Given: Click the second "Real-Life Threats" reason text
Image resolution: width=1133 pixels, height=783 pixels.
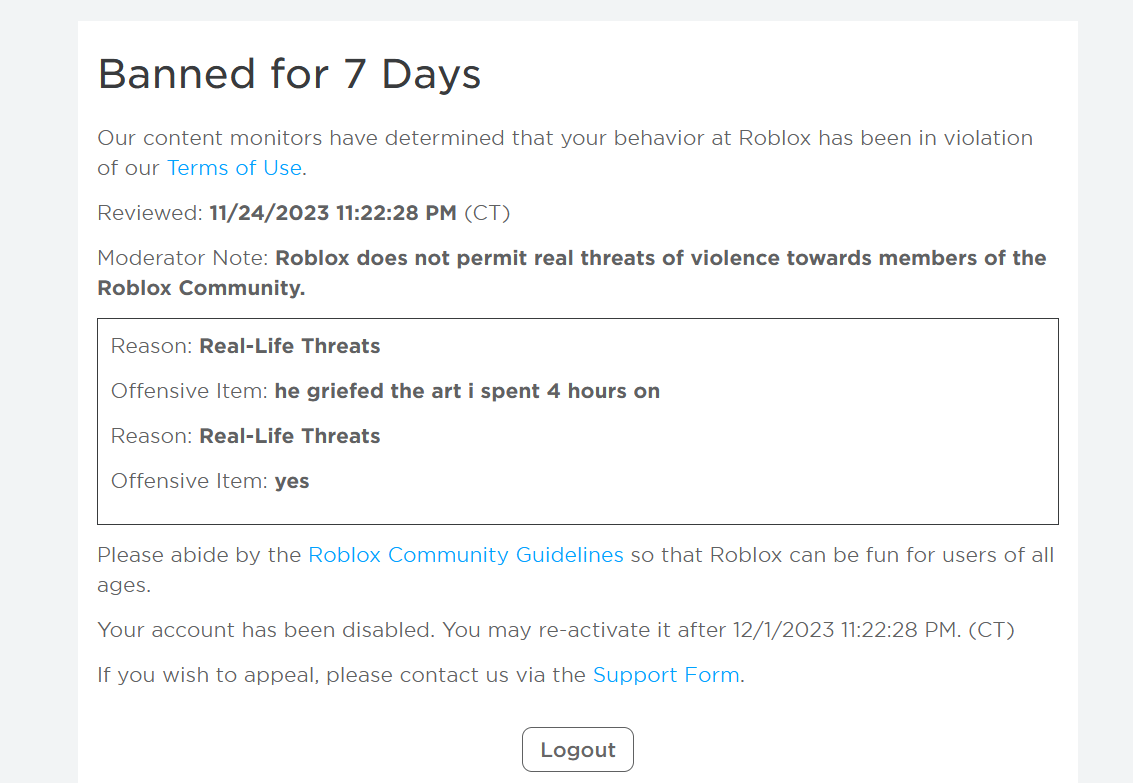Looking at the screenshot, I should (289, 436).
